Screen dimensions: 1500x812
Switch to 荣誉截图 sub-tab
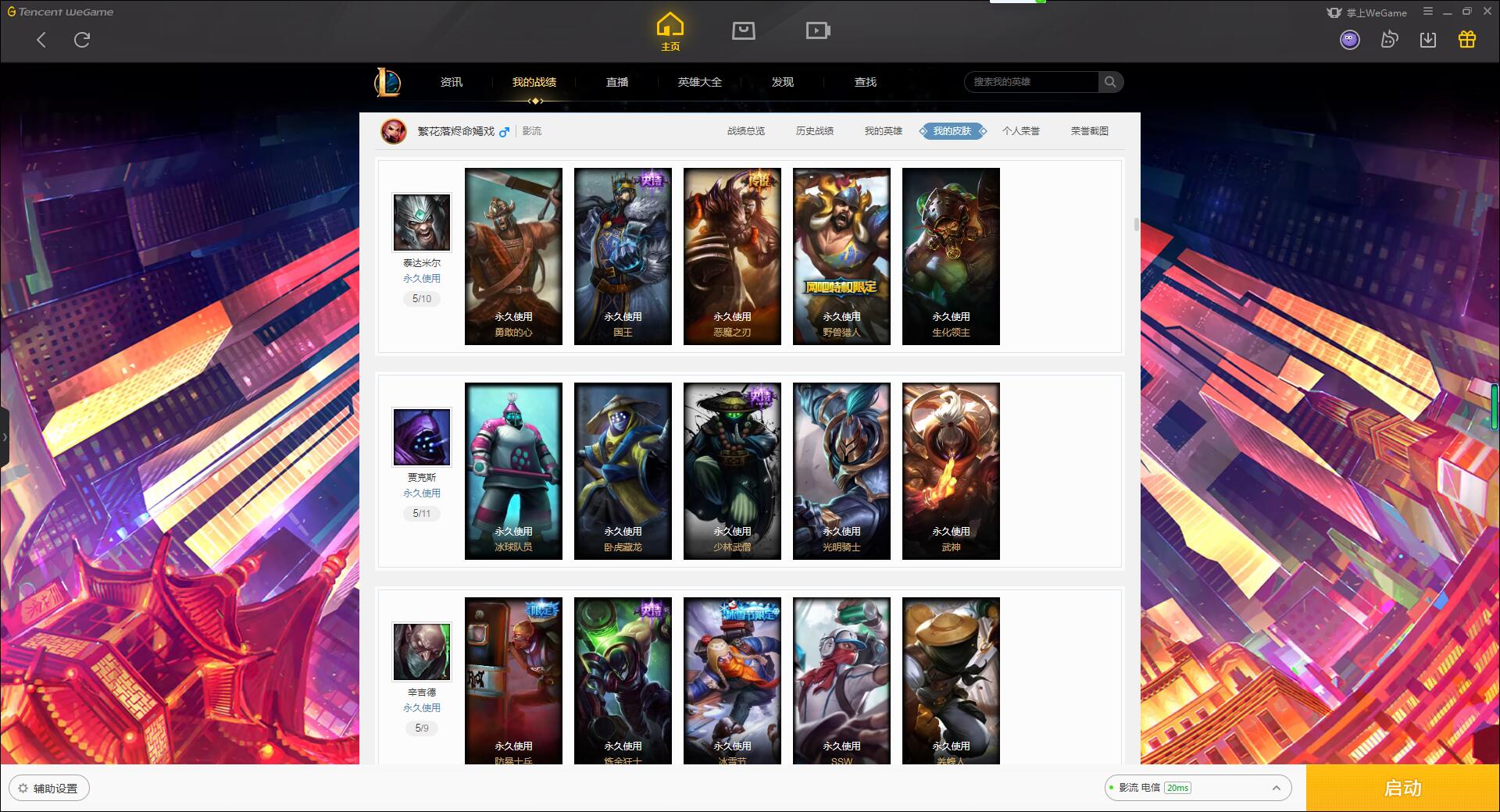pyautogui.click(x=1090, y=131)
